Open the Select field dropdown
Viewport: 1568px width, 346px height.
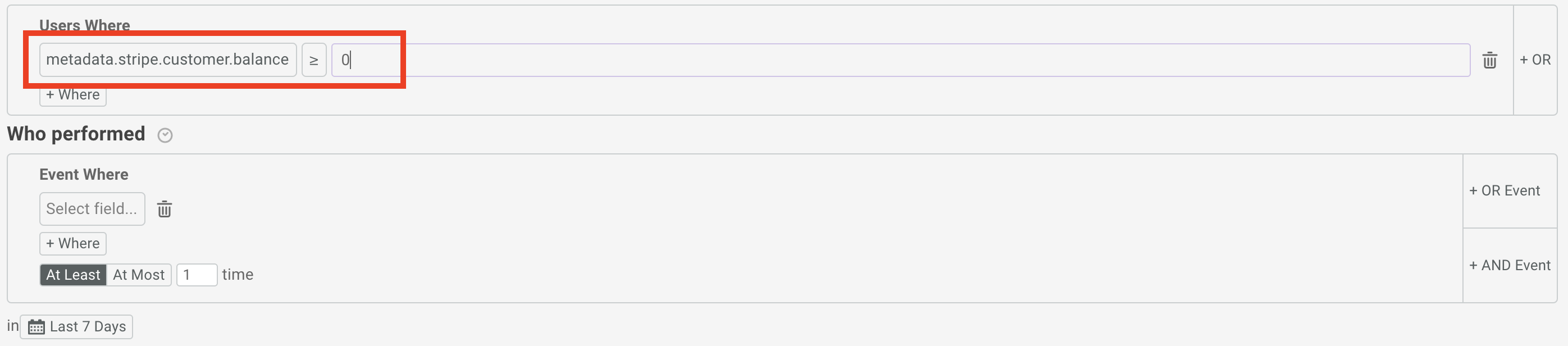pyautogui.click(x=92, y=209)
